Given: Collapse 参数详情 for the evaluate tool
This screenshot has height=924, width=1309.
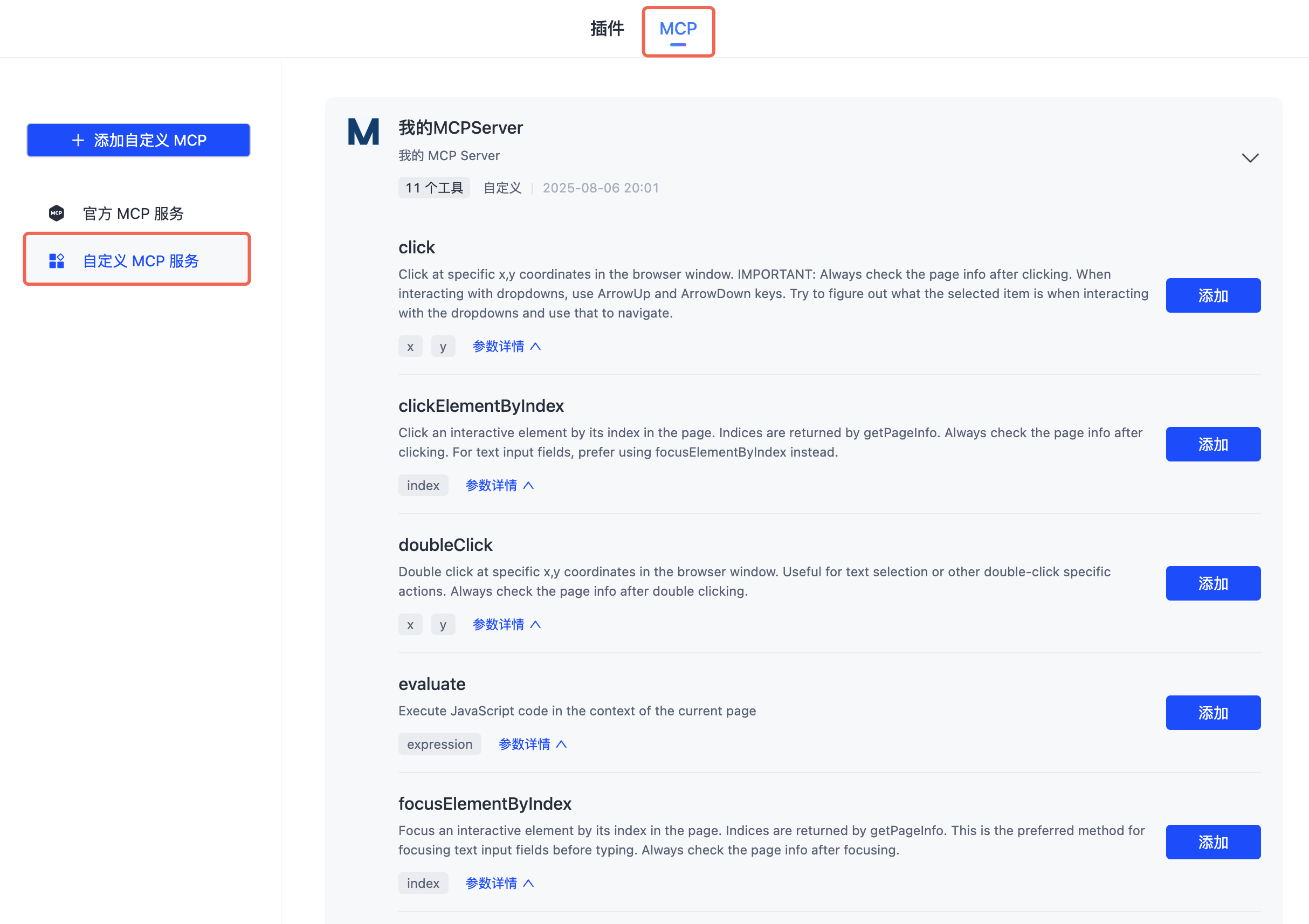Looking at the screenshot, I should (533, 744).
